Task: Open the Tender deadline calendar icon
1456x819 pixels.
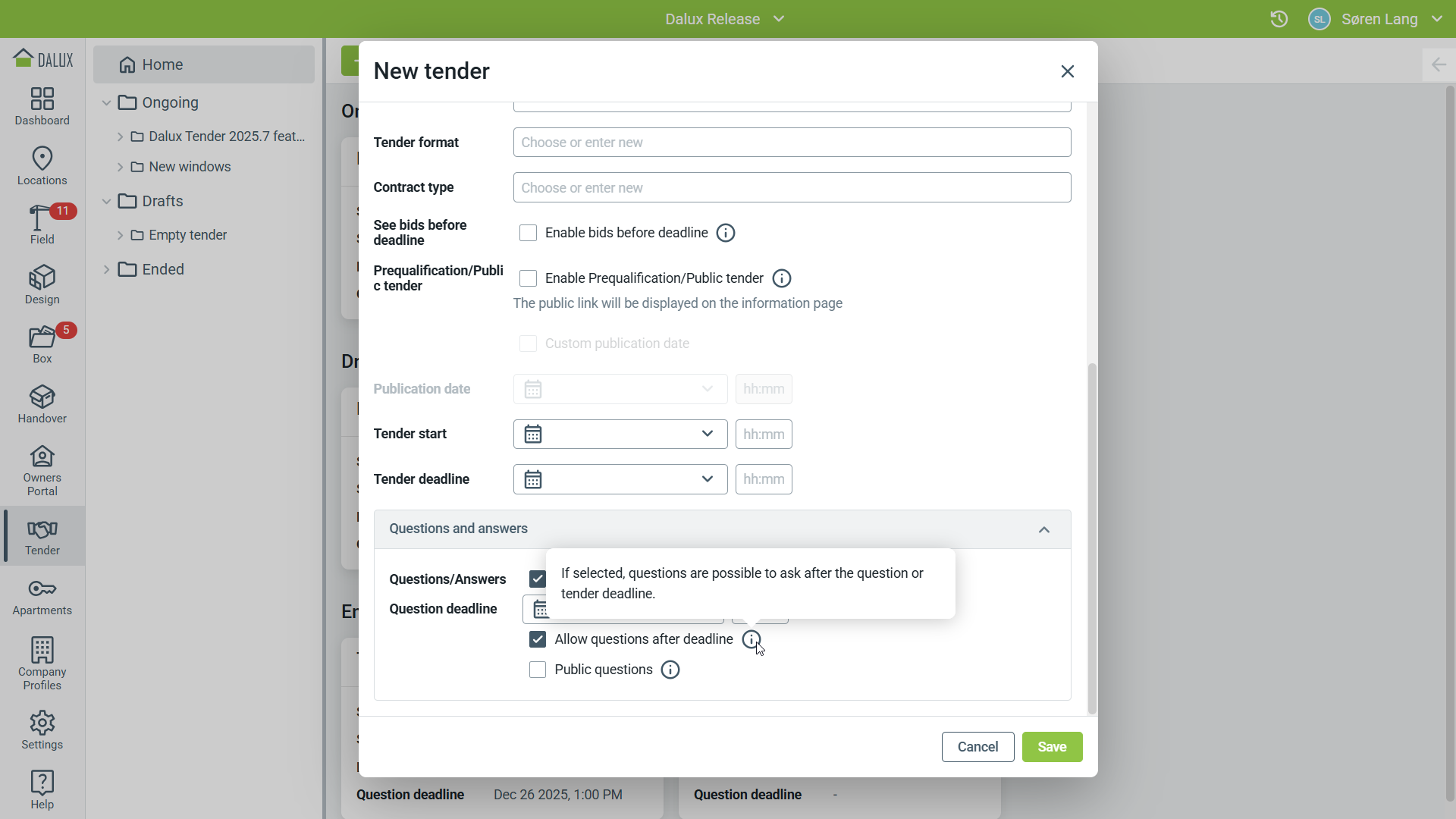Action: [533, 479]
